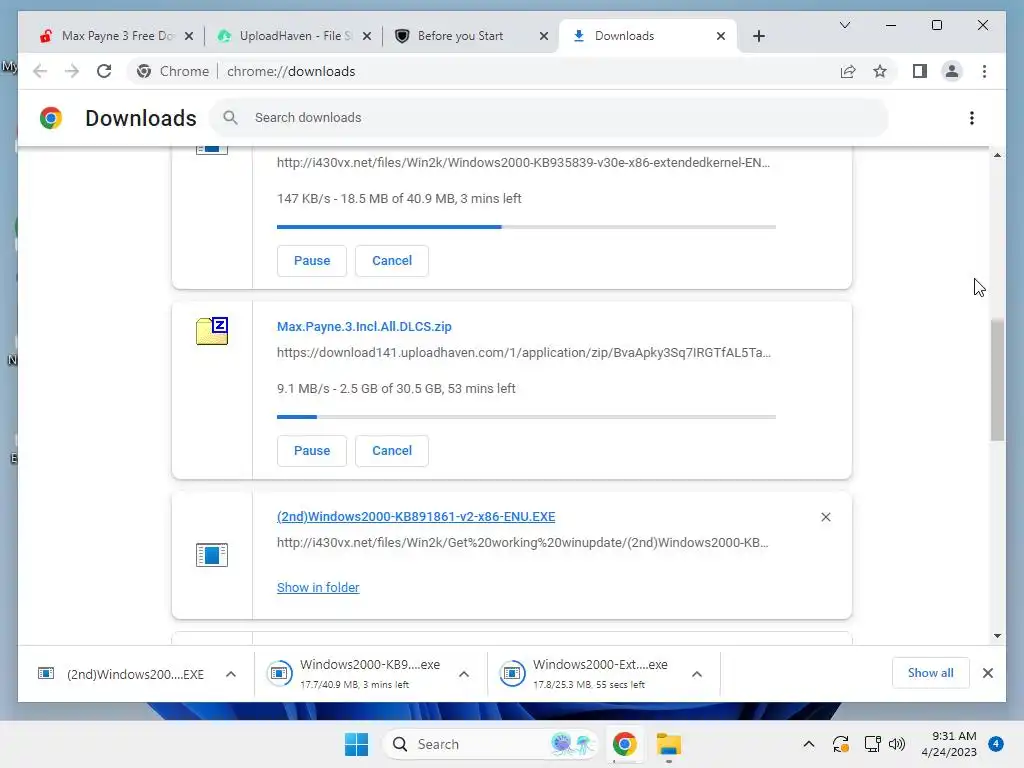The width and height of the screenshot is (1024, 768).
Task: Click progress bar of 18.5 MB of 40.9 MB download
Action: pyautogui.click(x=526, y=227)
